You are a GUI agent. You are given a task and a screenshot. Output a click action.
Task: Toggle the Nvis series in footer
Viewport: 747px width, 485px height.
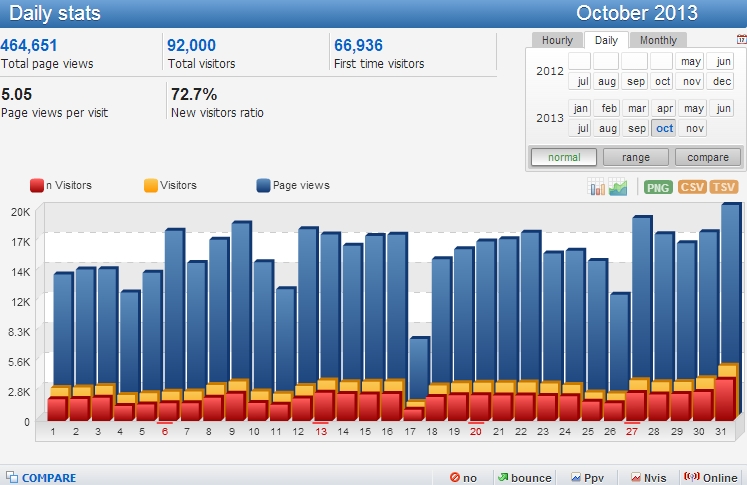[x=648, y=478]
